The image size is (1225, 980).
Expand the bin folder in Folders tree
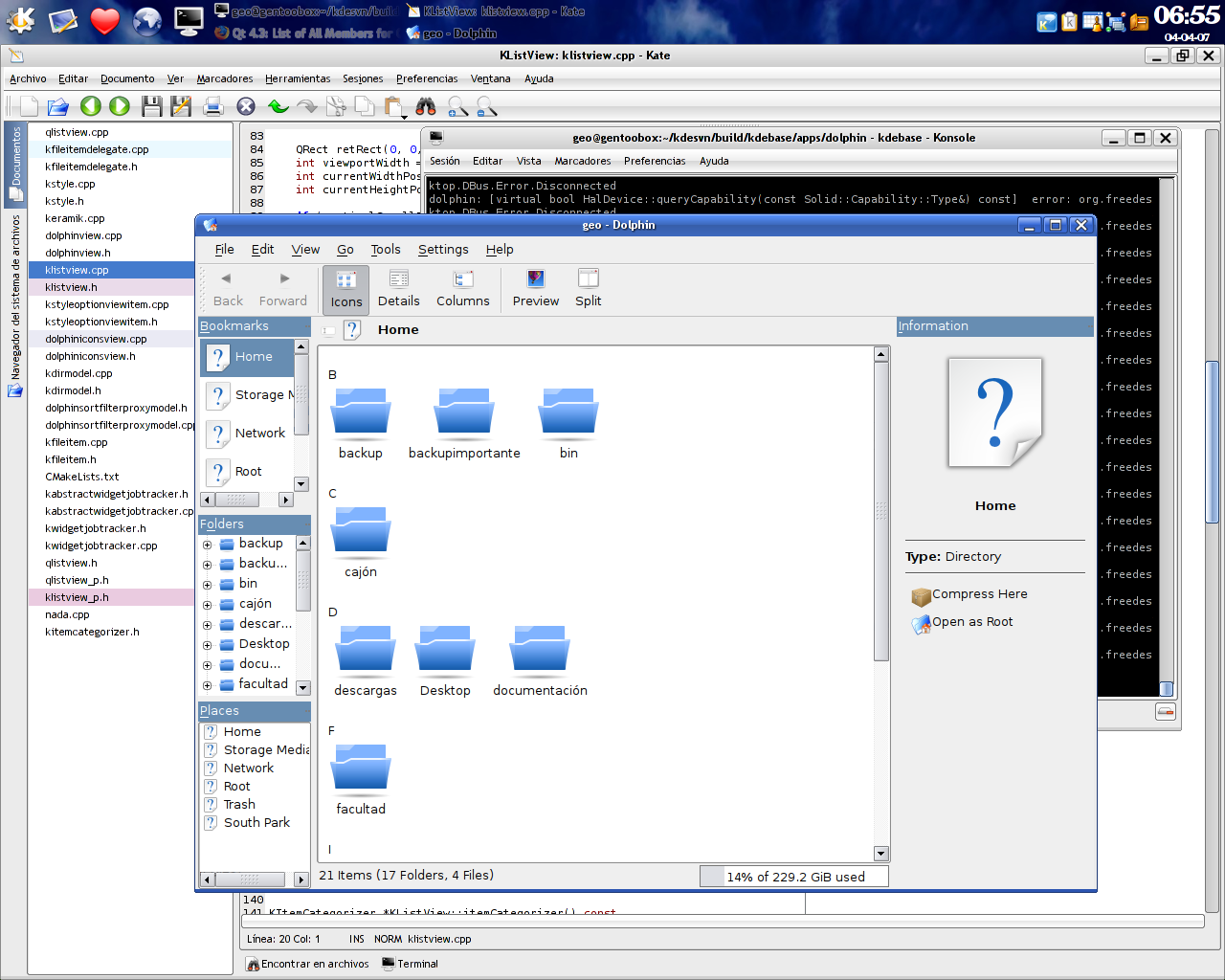pos(207,585)
